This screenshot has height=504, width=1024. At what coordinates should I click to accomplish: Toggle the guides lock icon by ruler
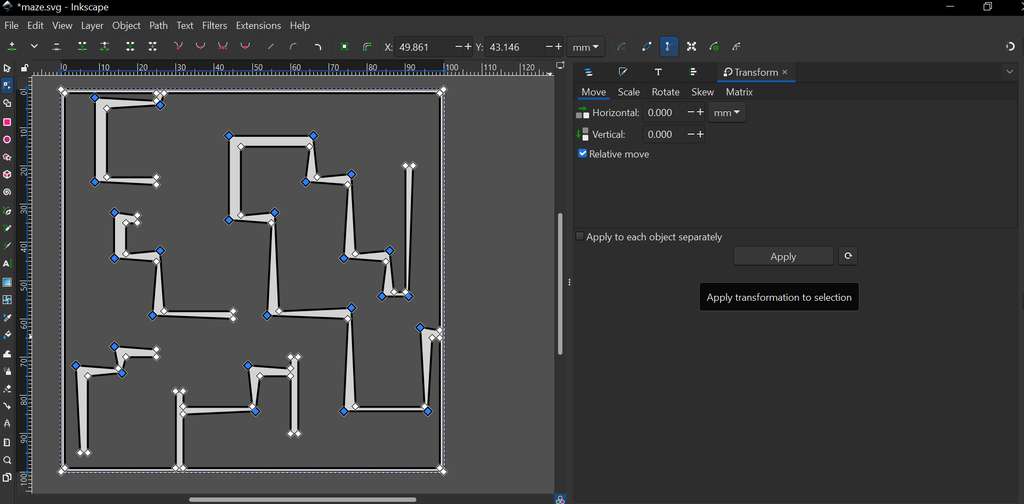click(x=24, y=68)
